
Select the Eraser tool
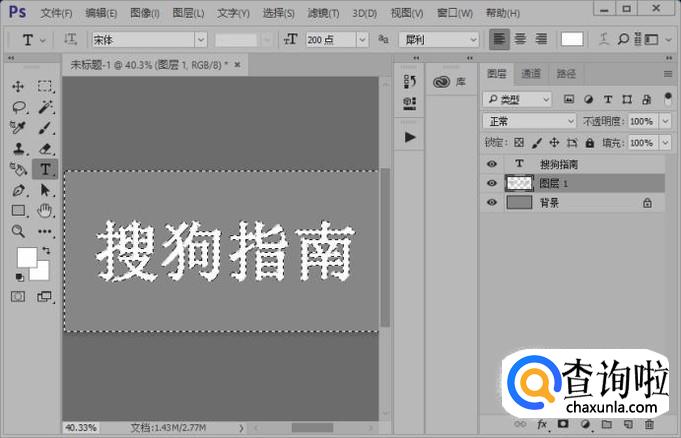point(45,149)
